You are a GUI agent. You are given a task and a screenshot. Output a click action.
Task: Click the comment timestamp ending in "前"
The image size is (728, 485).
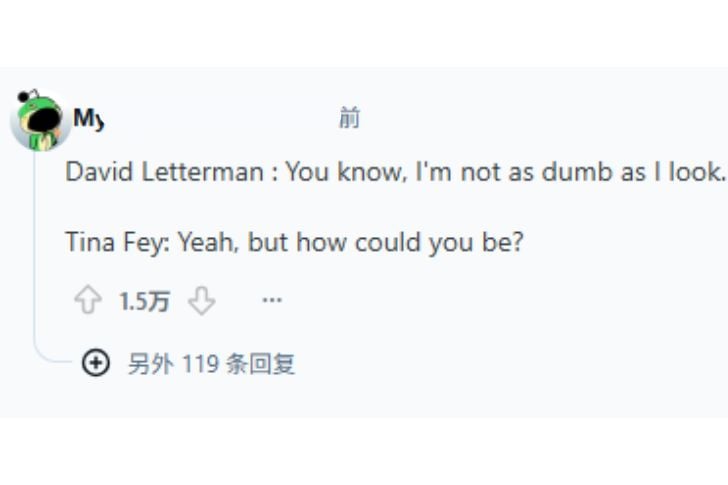point(349,119)
